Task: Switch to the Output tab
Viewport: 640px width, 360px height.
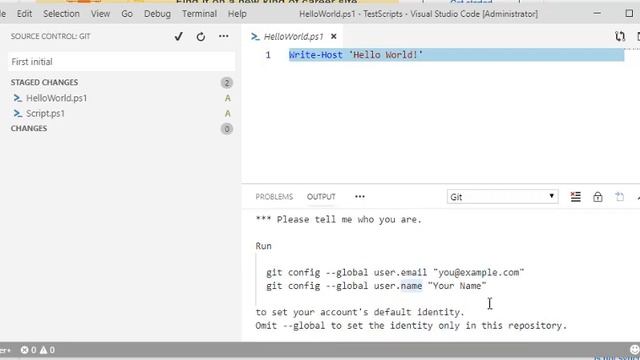Action: (x=321, y=197)
